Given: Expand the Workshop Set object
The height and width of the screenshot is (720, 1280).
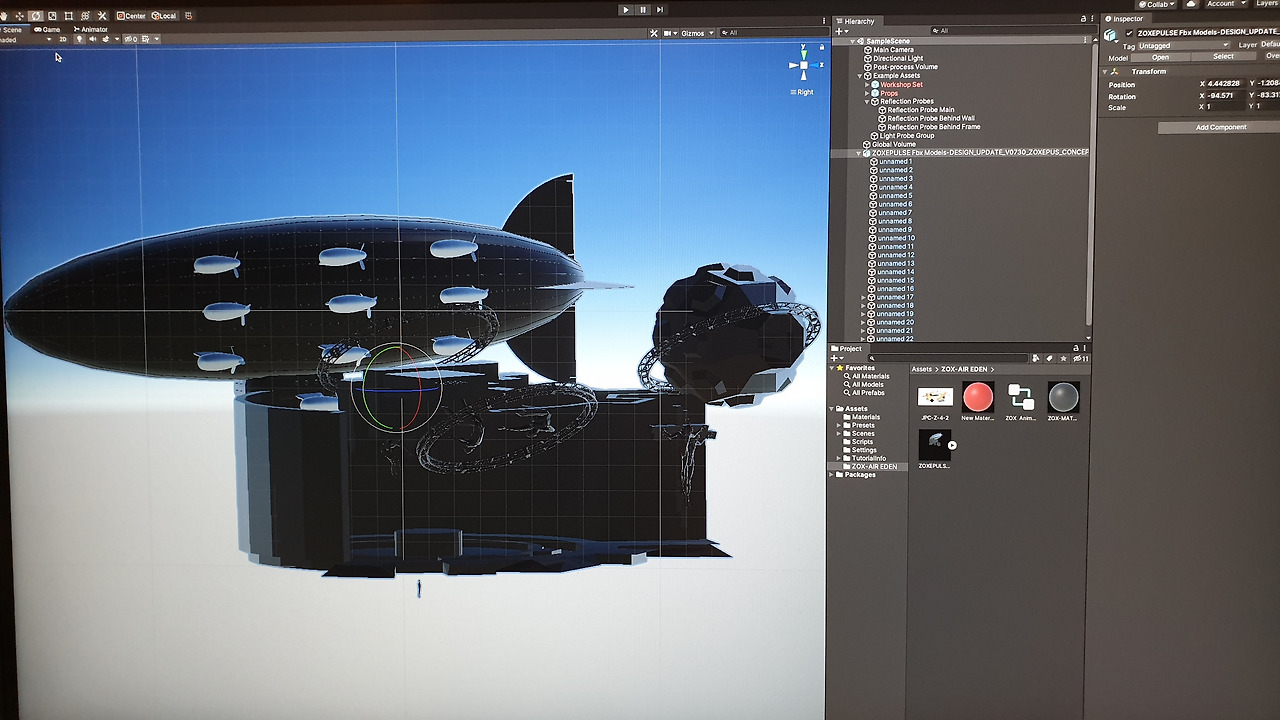Looking at the screenshot, I should [x=867, y=85].
